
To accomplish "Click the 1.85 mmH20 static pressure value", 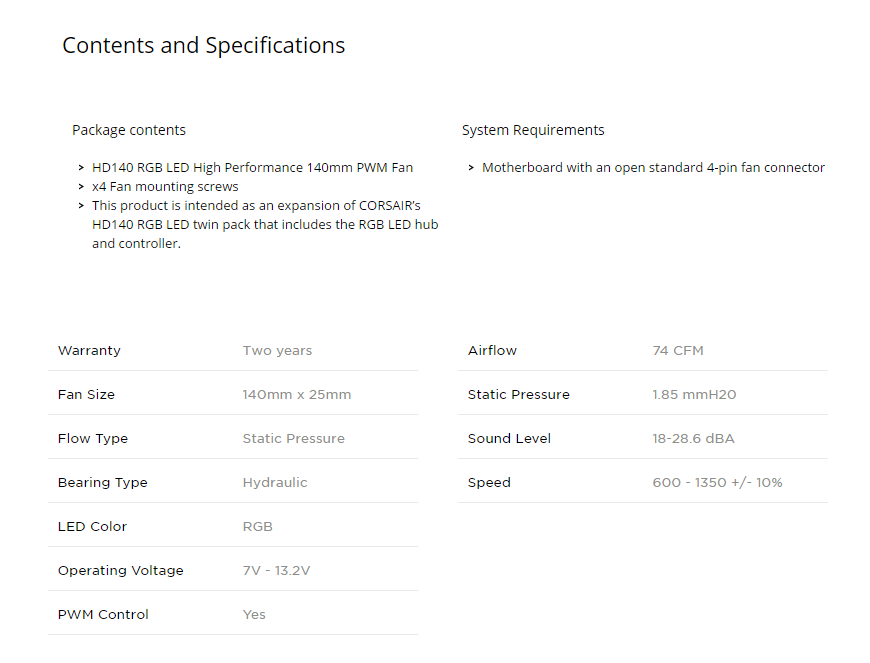I will pyautogui.click(x=694, y=394).
